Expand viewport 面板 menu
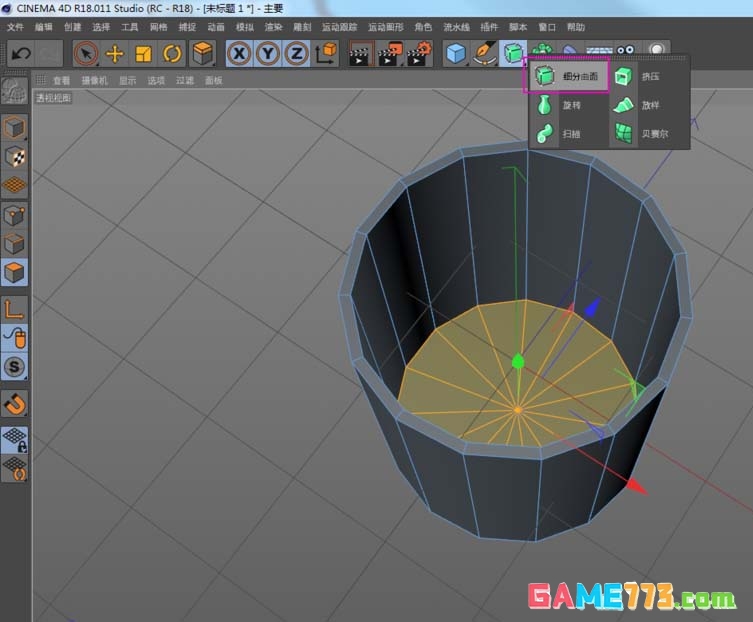 214,81
